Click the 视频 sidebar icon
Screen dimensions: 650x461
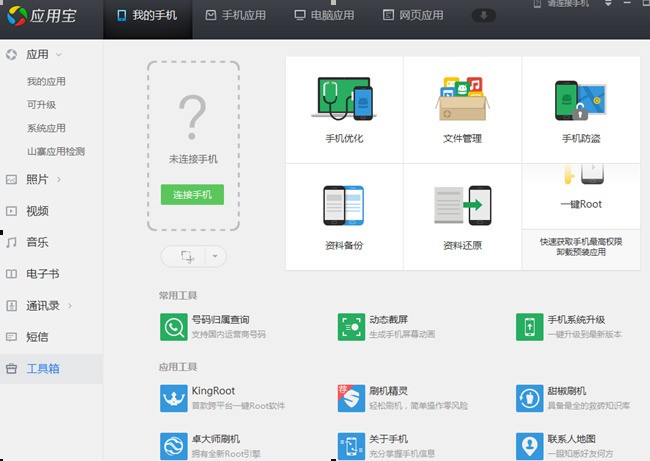12,211
